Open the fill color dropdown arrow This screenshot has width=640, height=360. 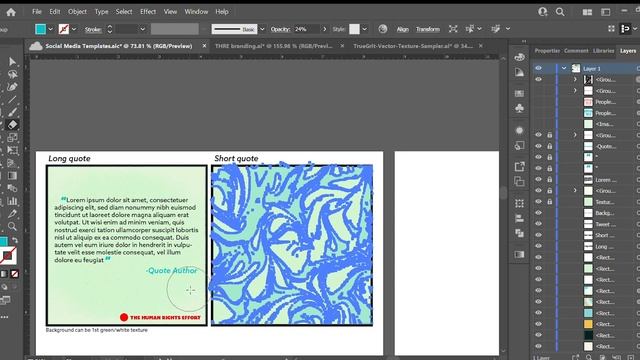tap(50, 29)
